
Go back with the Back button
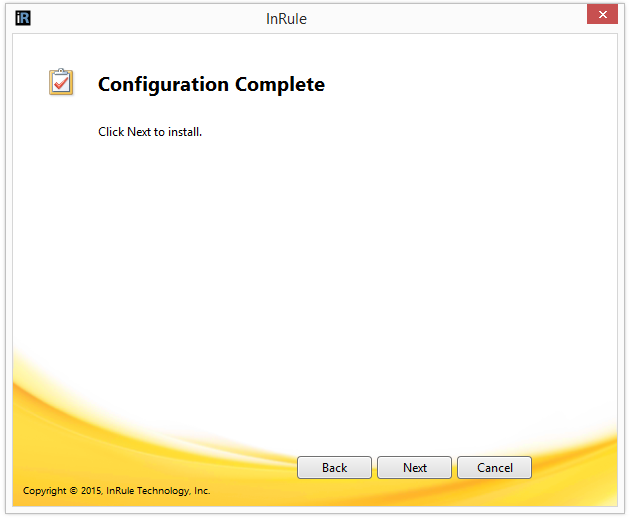tap(334, 468)
